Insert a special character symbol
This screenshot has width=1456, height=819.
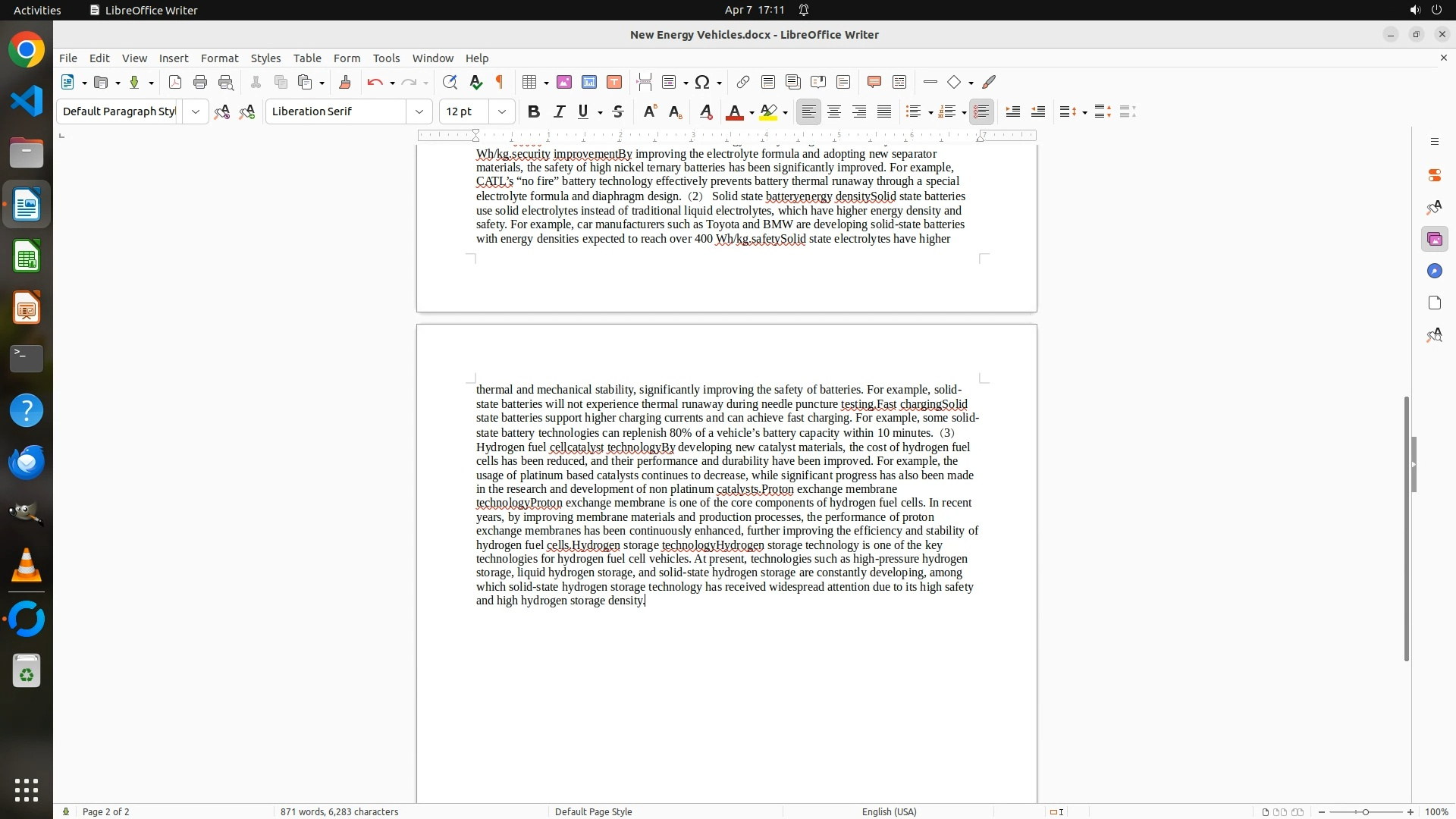pyautogui.click(x=702, y=83)
